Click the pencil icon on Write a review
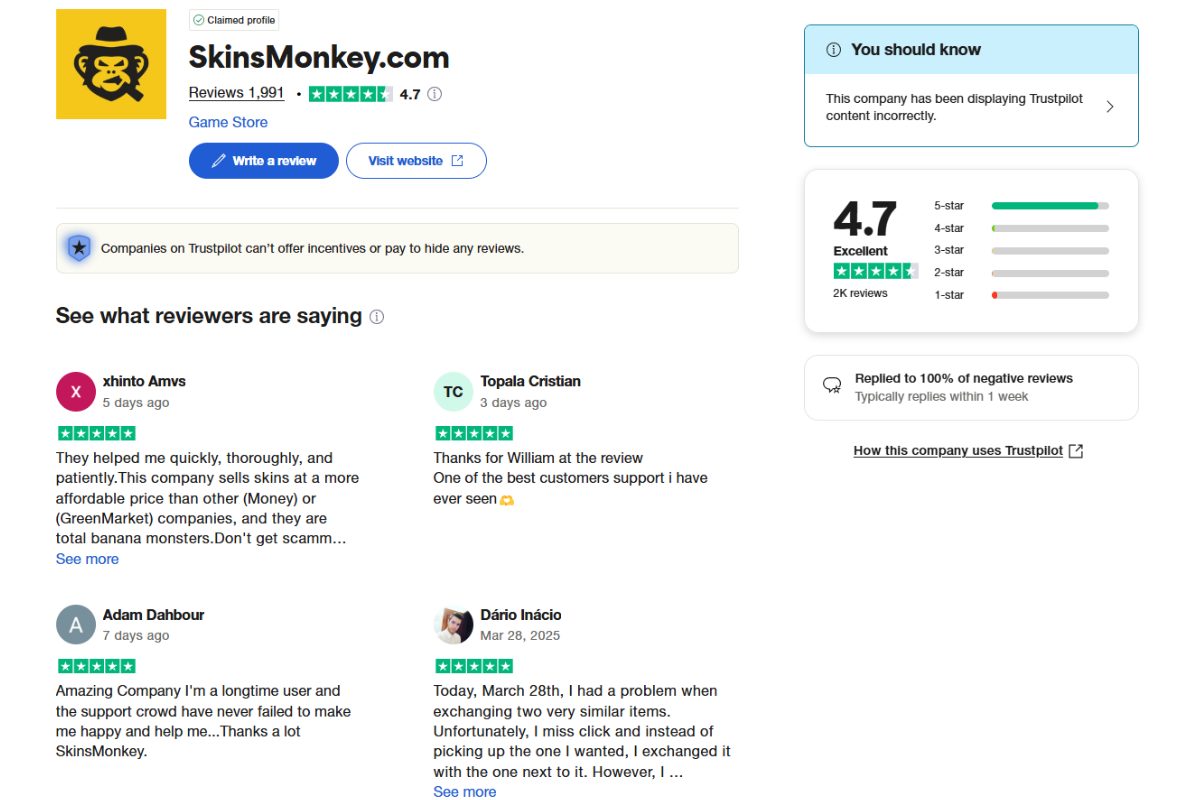This screenshot has width=1200, height=800. point(219,160)
